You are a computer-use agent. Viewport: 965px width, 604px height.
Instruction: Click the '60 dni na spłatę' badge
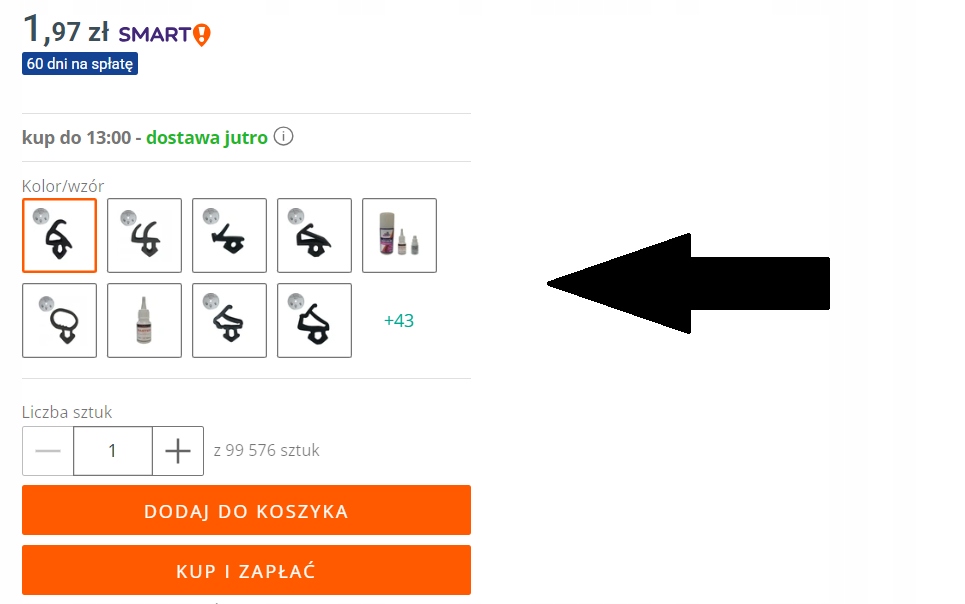[x=80, y=63]
